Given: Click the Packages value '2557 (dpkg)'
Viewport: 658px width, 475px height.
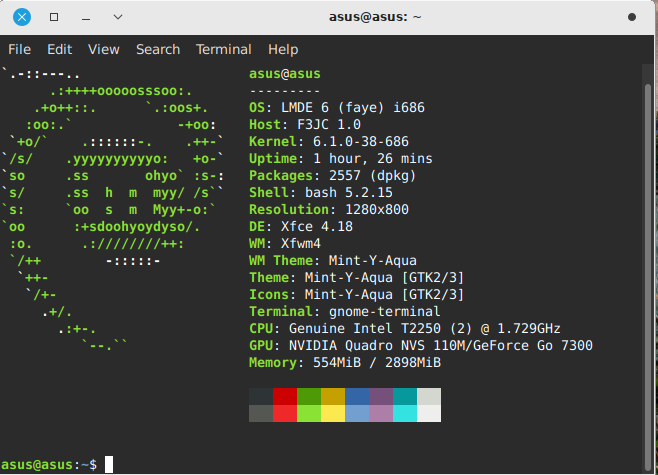Looking at the screenshot, I should [373, 175].
